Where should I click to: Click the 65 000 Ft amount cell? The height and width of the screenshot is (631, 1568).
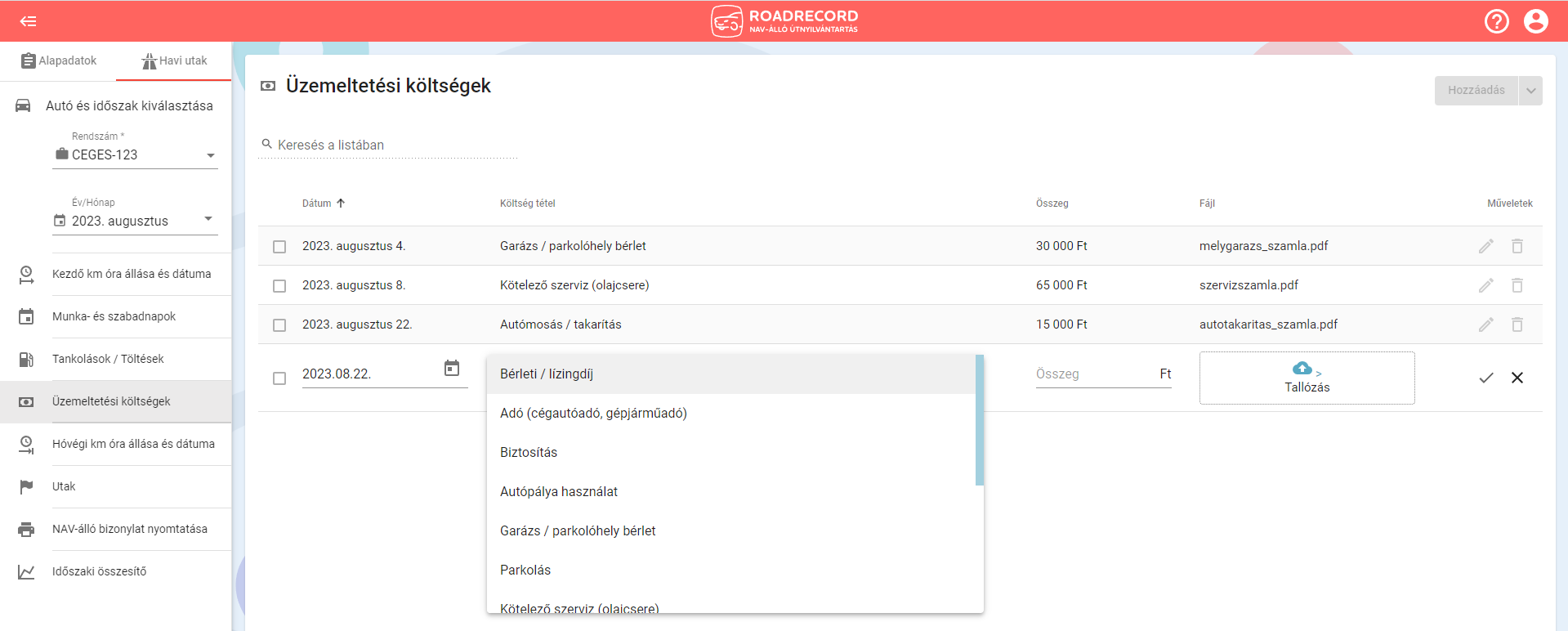[1061, 285]
